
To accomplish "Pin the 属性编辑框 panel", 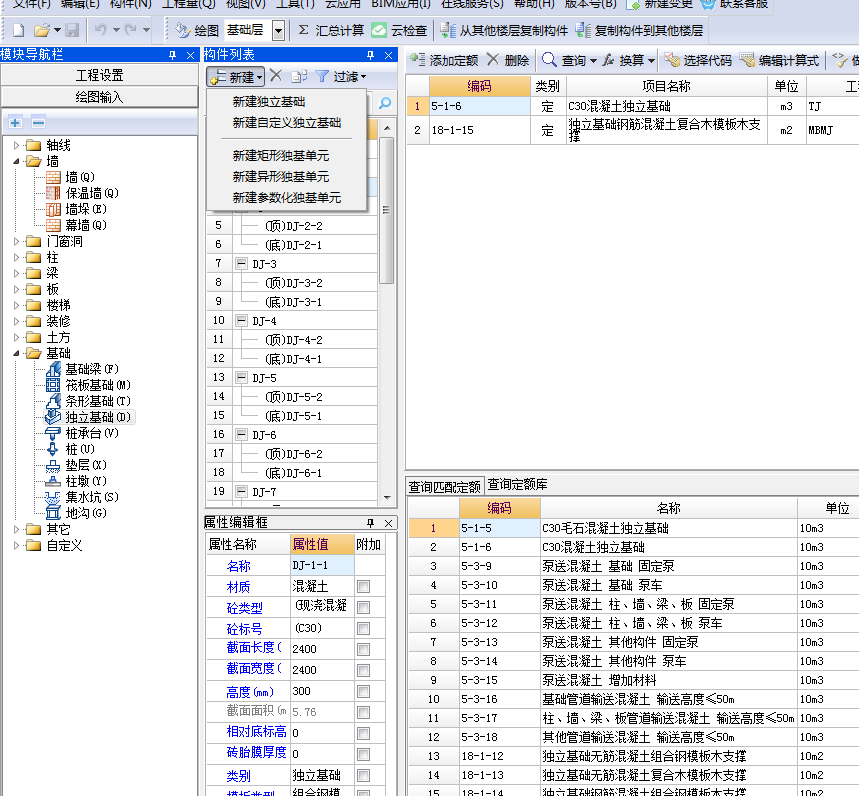I will pyautogui.click(x=370, y=523).
